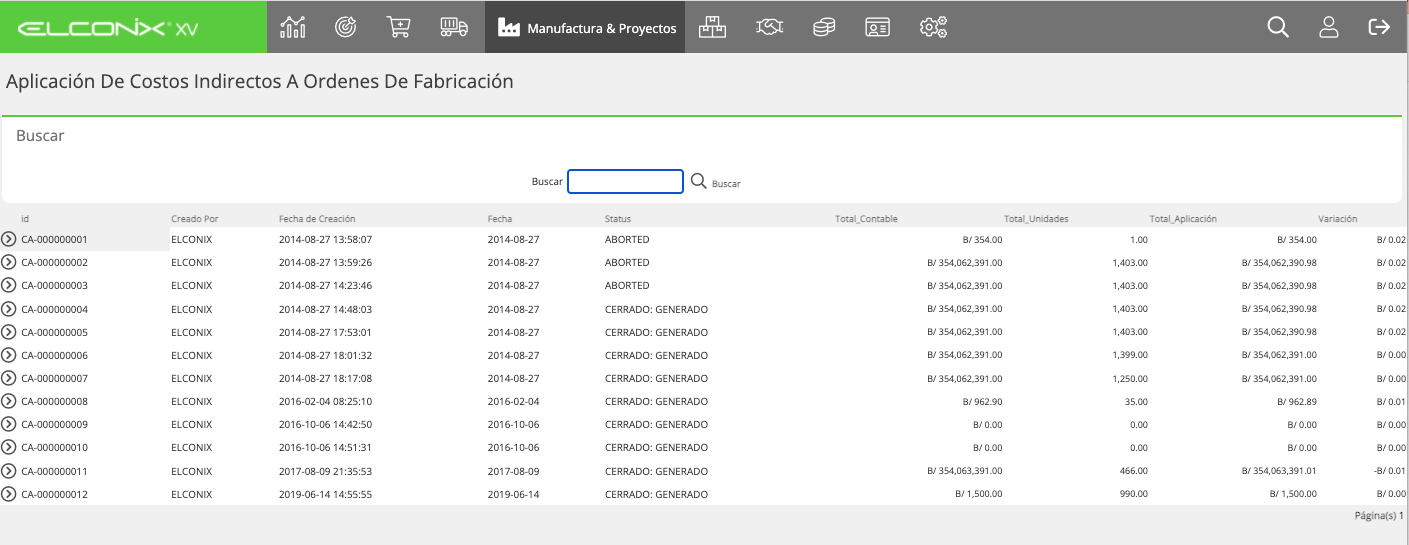This screenshot has height=545, width=1409.
Task: Open the user profile icon
Action: pyautogui.click(x=1329, y=27)
